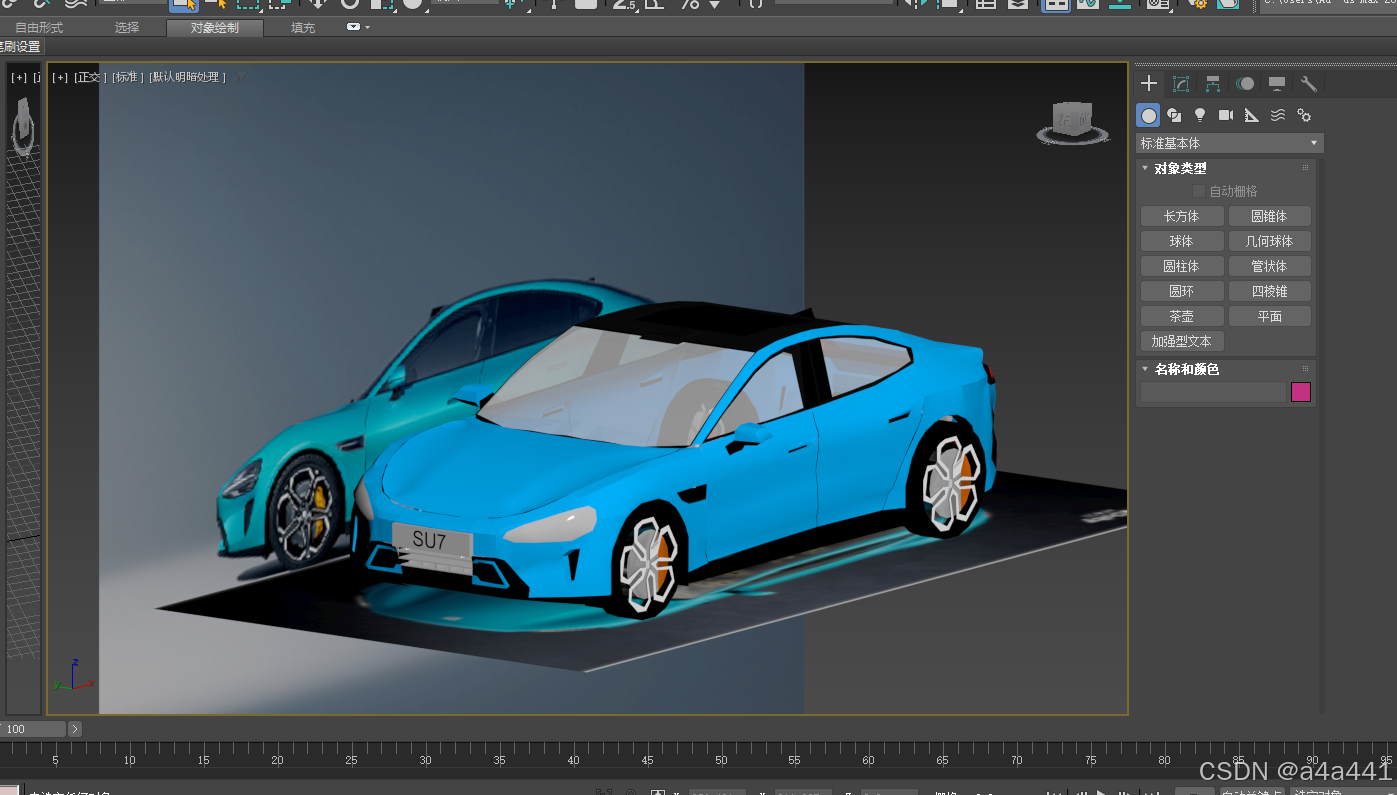This screenshot has width=1397, height=795.
Task: Select the Shapes category icon
Action: point(1174,115)
